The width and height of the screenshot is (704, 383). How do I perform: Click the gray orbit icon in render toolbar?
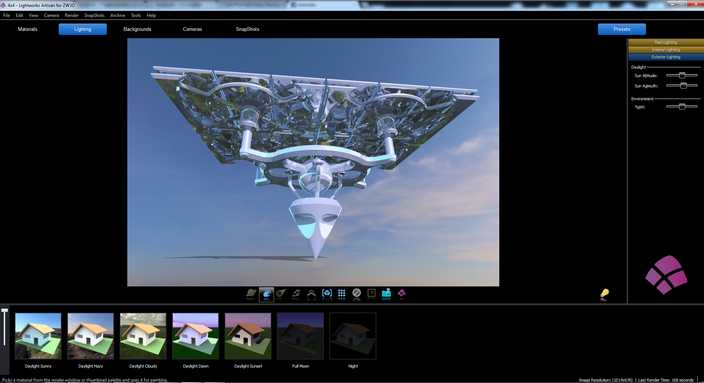281,294
